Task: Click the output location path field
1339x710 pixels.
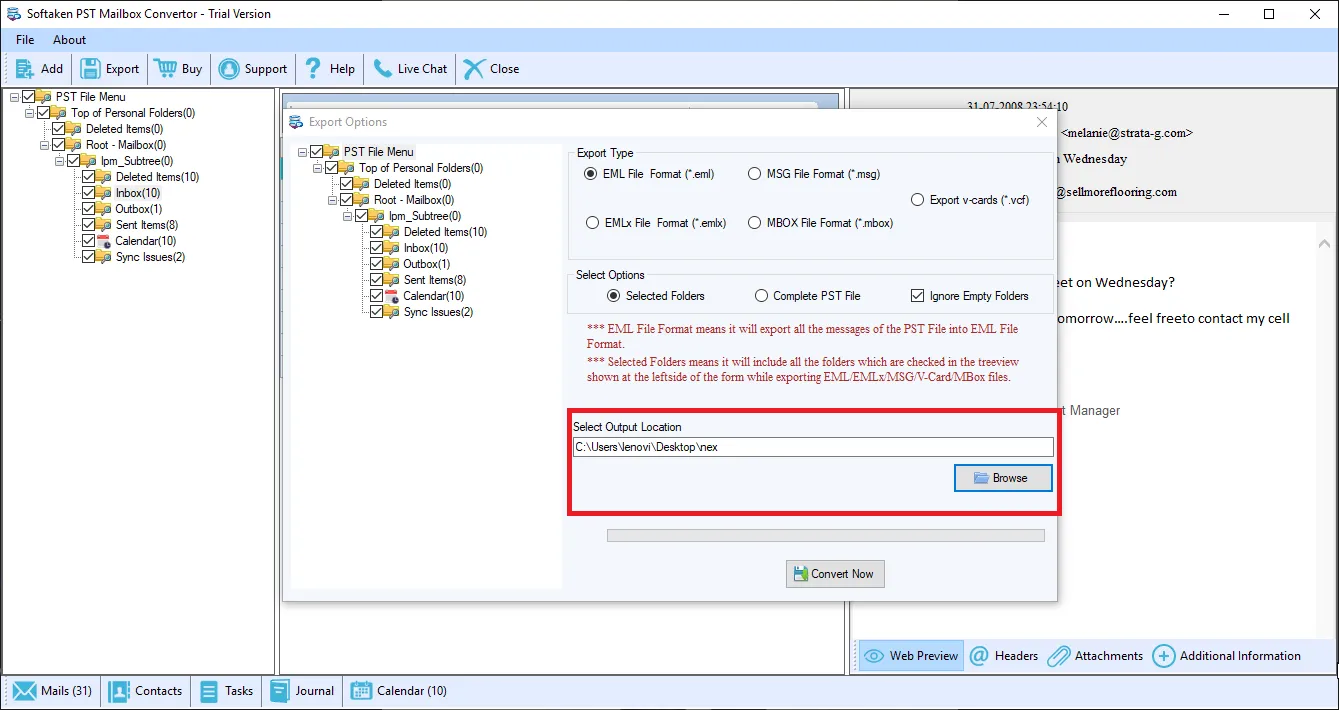Action: tap(813, 447)
